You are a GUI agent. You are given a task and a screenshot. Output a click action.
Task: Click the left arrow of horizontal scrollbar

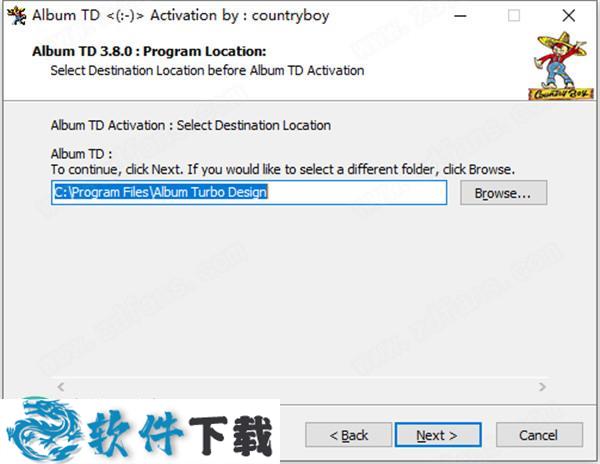[x=61, y=387]
